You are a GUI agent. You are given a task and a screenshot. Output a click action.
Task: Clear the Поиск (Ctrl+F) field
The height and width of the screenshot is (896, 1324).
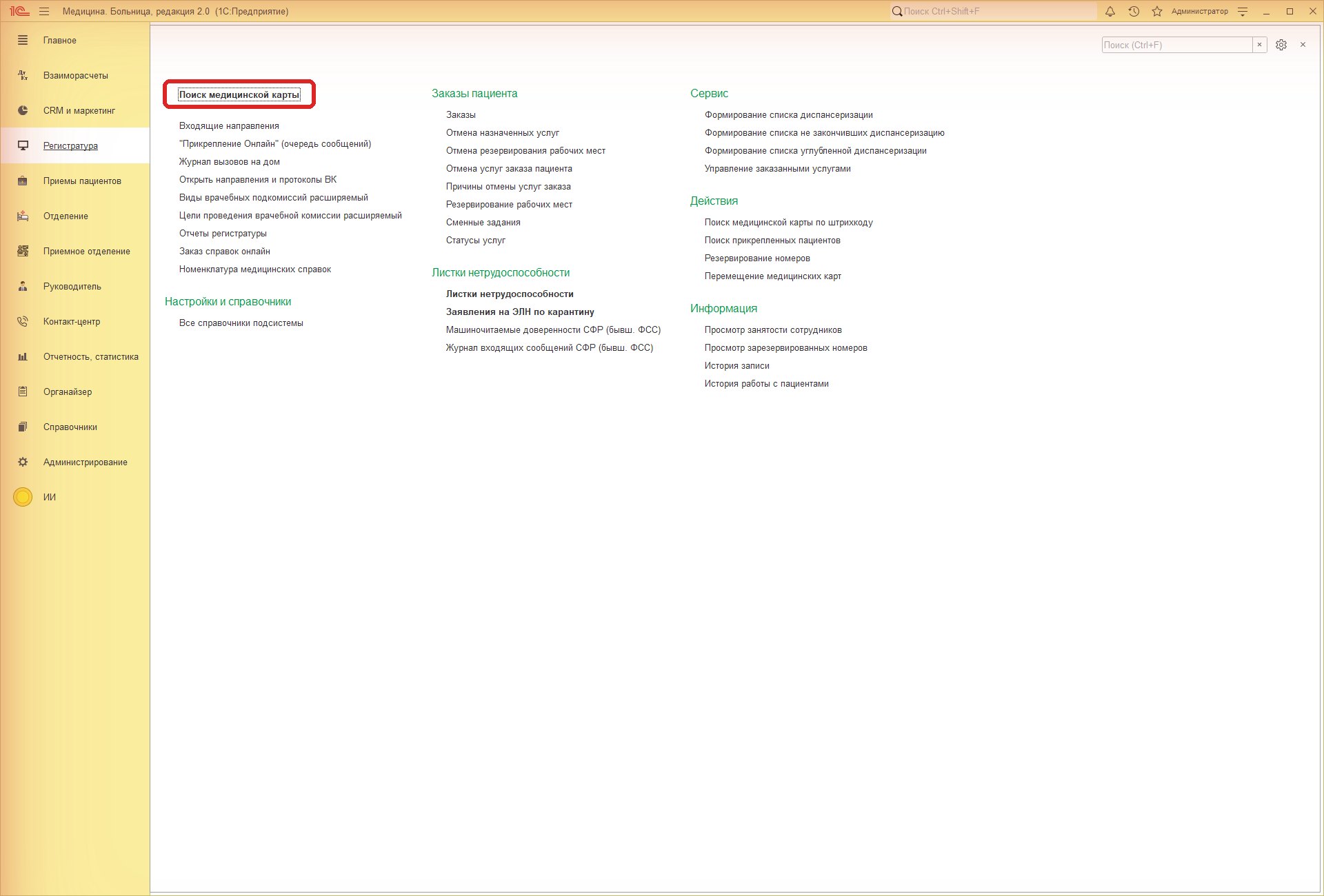coord(1259,45)
